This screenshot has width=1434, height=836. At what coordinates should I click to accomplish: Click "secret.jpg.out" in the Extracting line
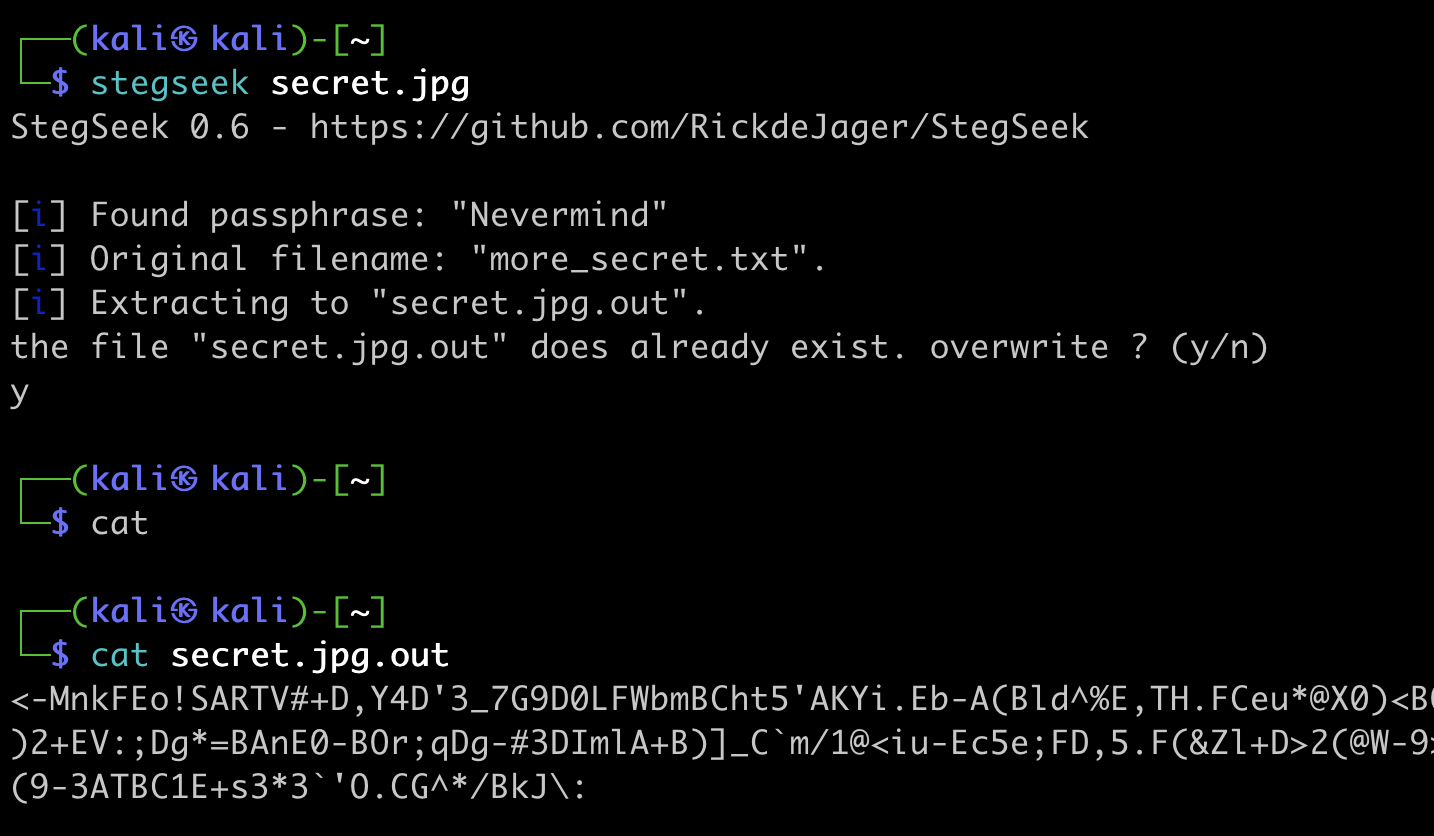pyautogui.click(x=529, y=303)
